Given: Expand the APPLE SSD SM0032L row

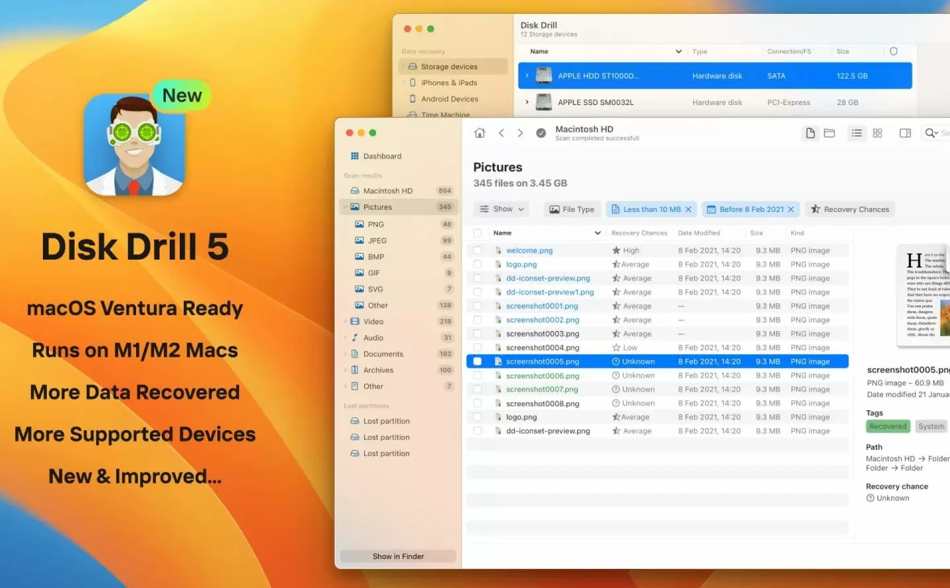Looking at the screenshot, I should pos(527,102).
